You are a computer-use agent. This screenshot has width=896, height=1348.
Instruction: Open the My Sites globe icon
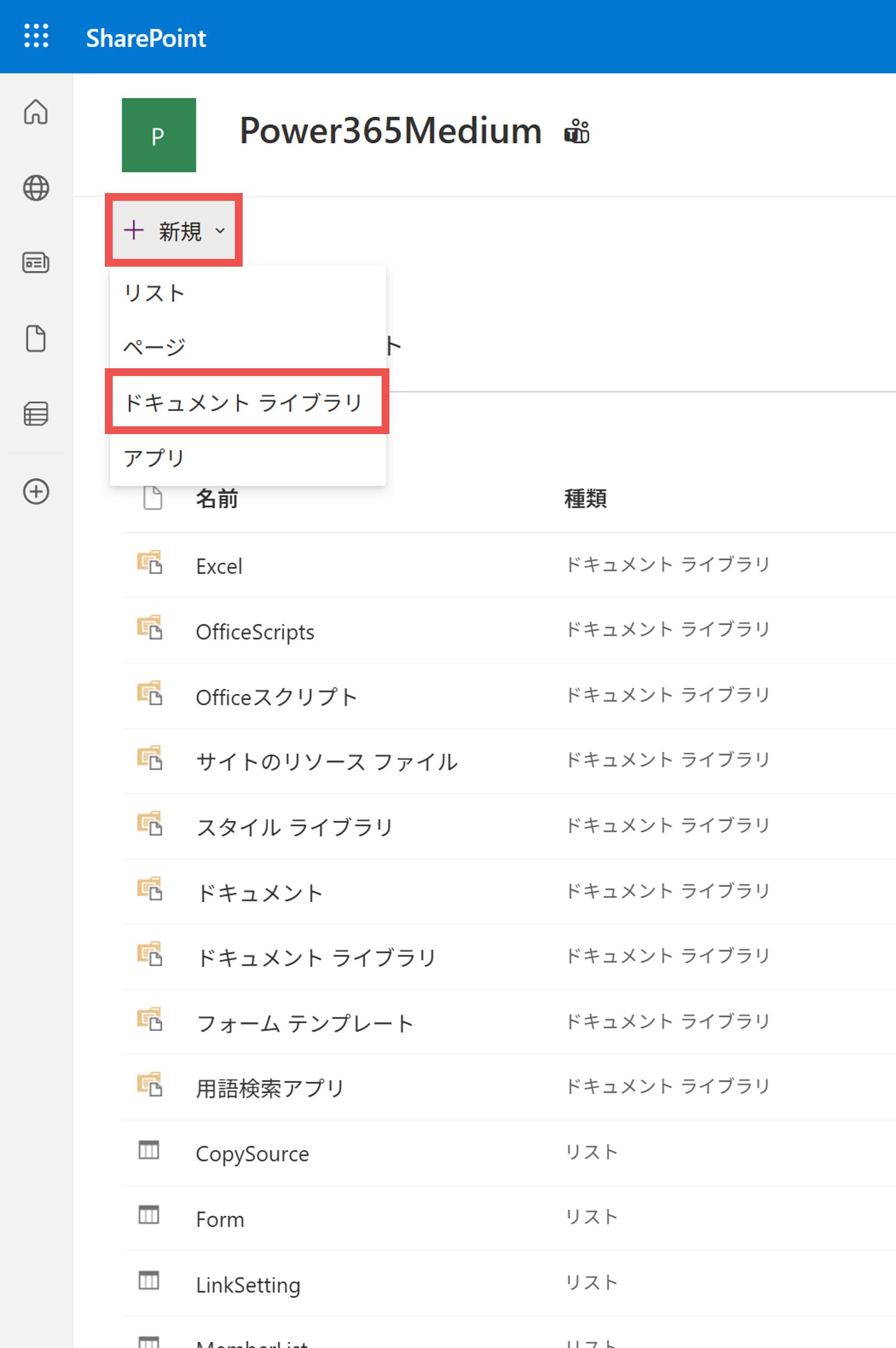point(36,189)
